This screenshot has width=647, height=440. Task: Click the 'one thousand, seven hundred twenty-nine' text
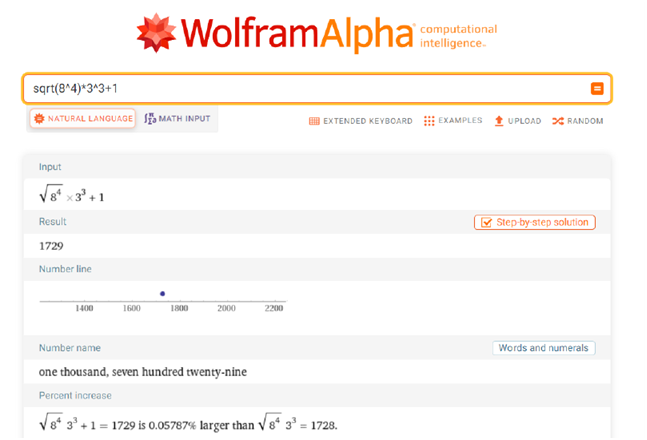tap(143, 372)
